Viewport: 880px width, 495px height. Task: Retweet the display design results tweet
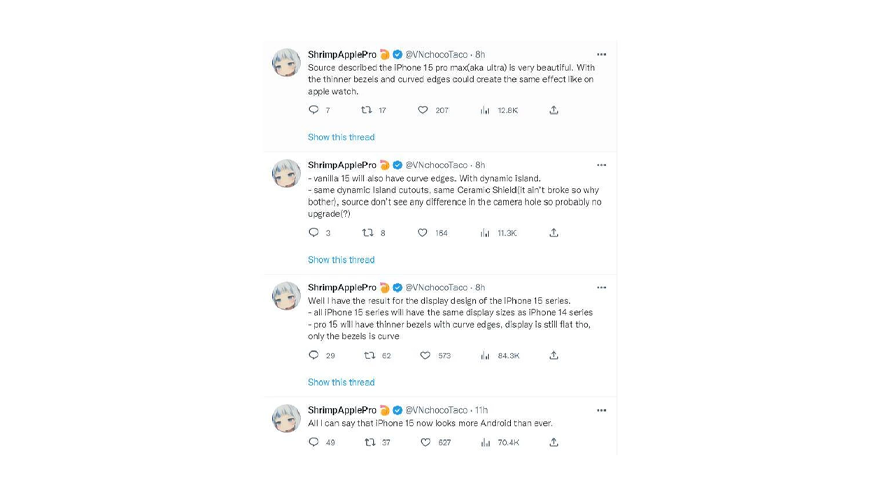coord(369,356)
